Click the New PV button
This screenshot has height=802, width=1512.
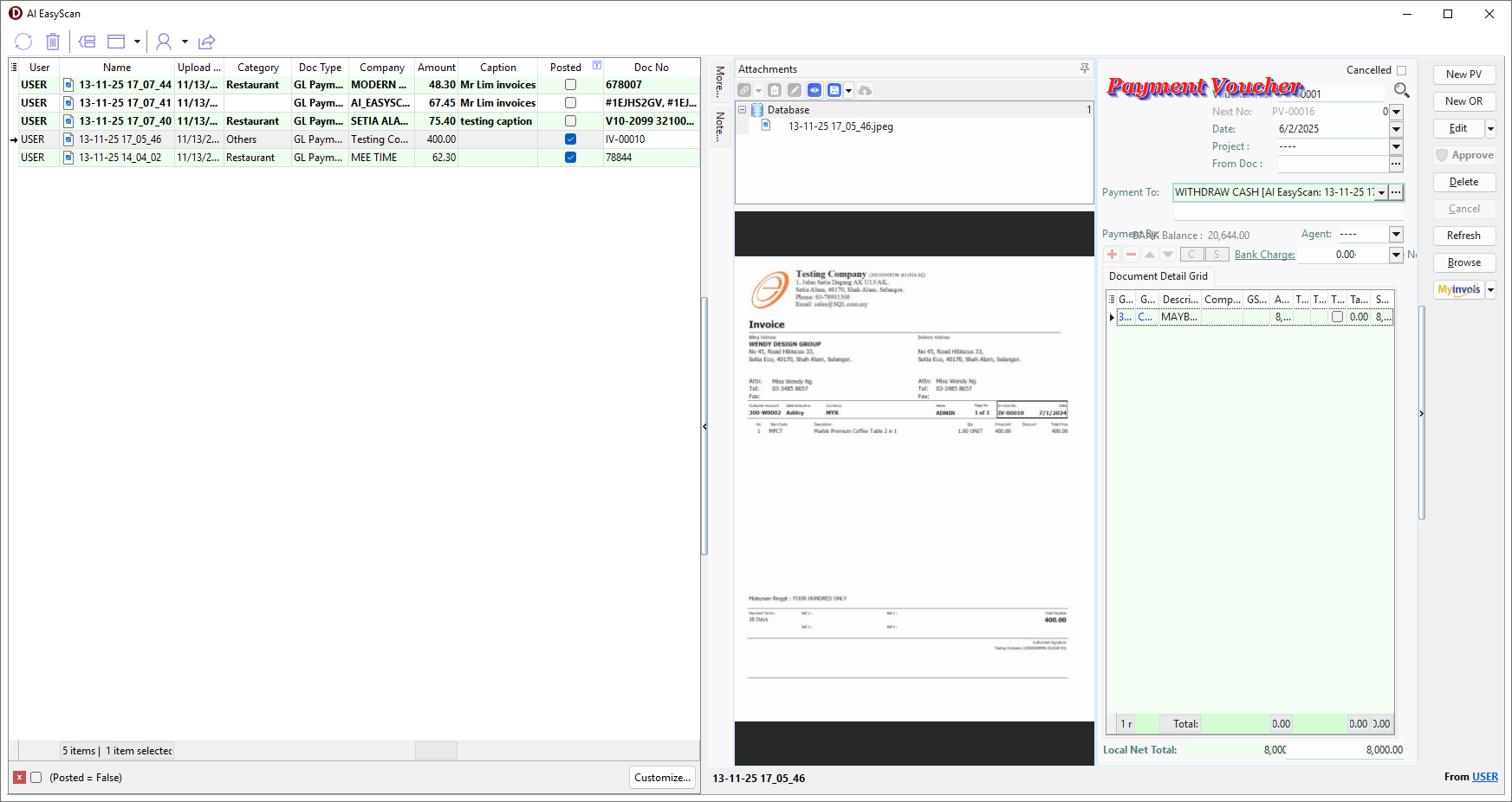[x=1463, y=74]
